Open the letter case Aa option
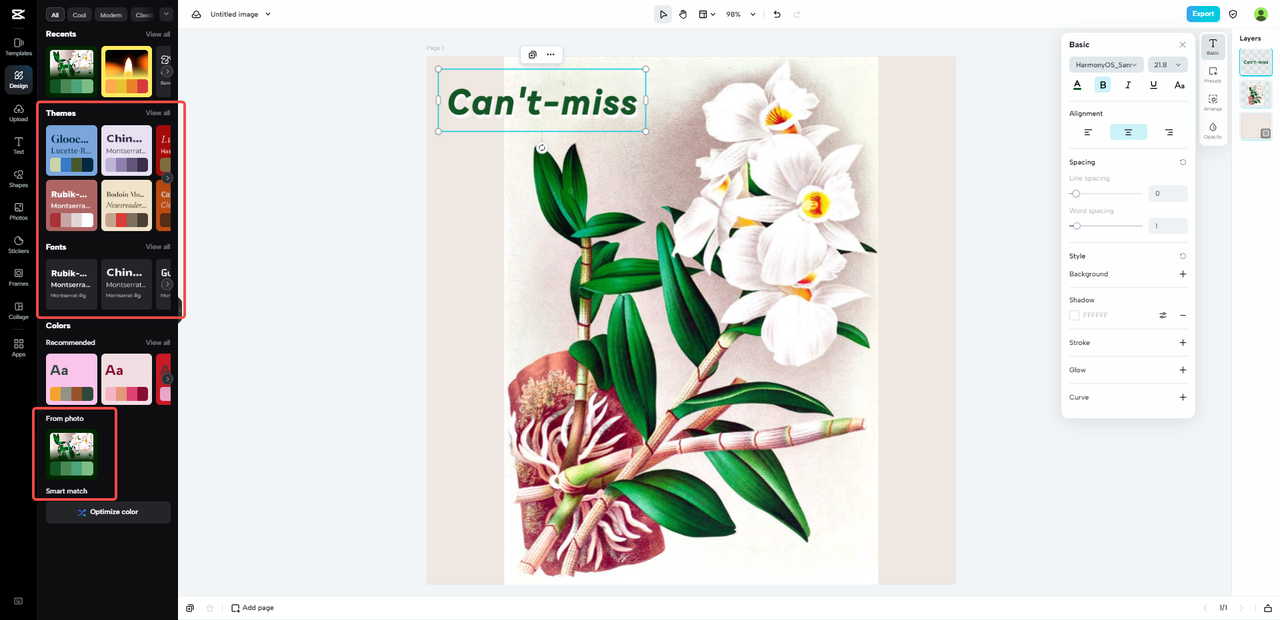Viewport: 1280px width, 620px height. tap(1179, 85)
